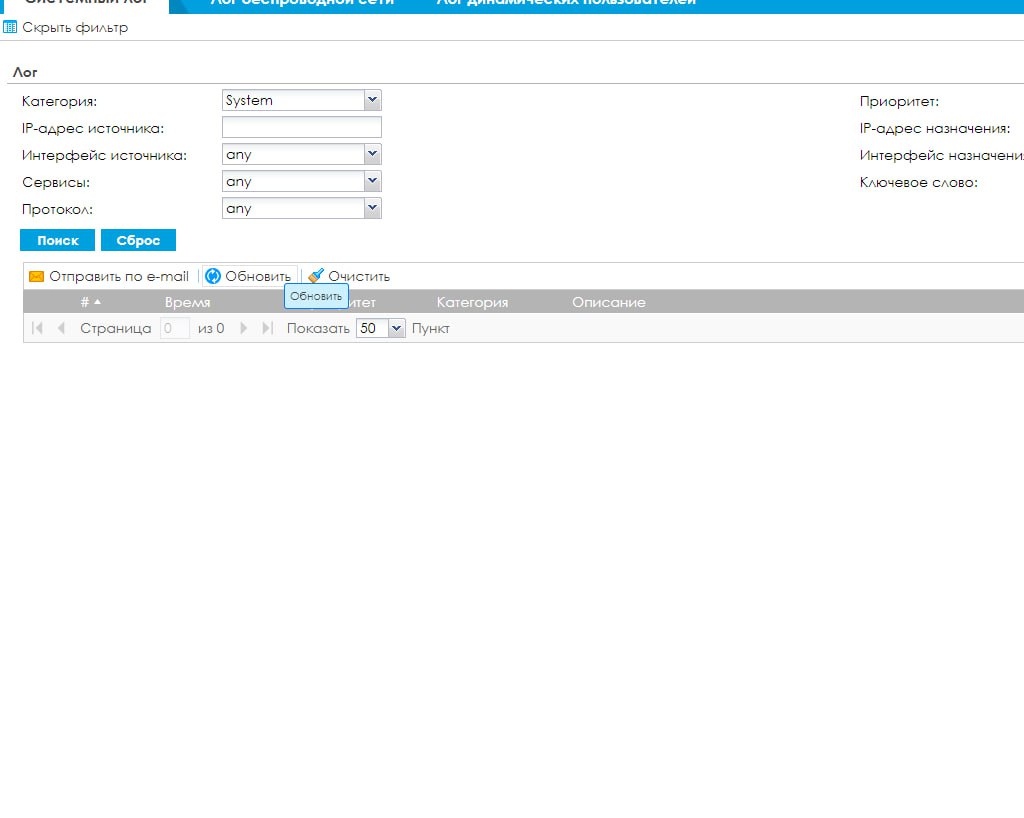Click the Лог section heading
The image size is (1024, 818).
point(25,72)
